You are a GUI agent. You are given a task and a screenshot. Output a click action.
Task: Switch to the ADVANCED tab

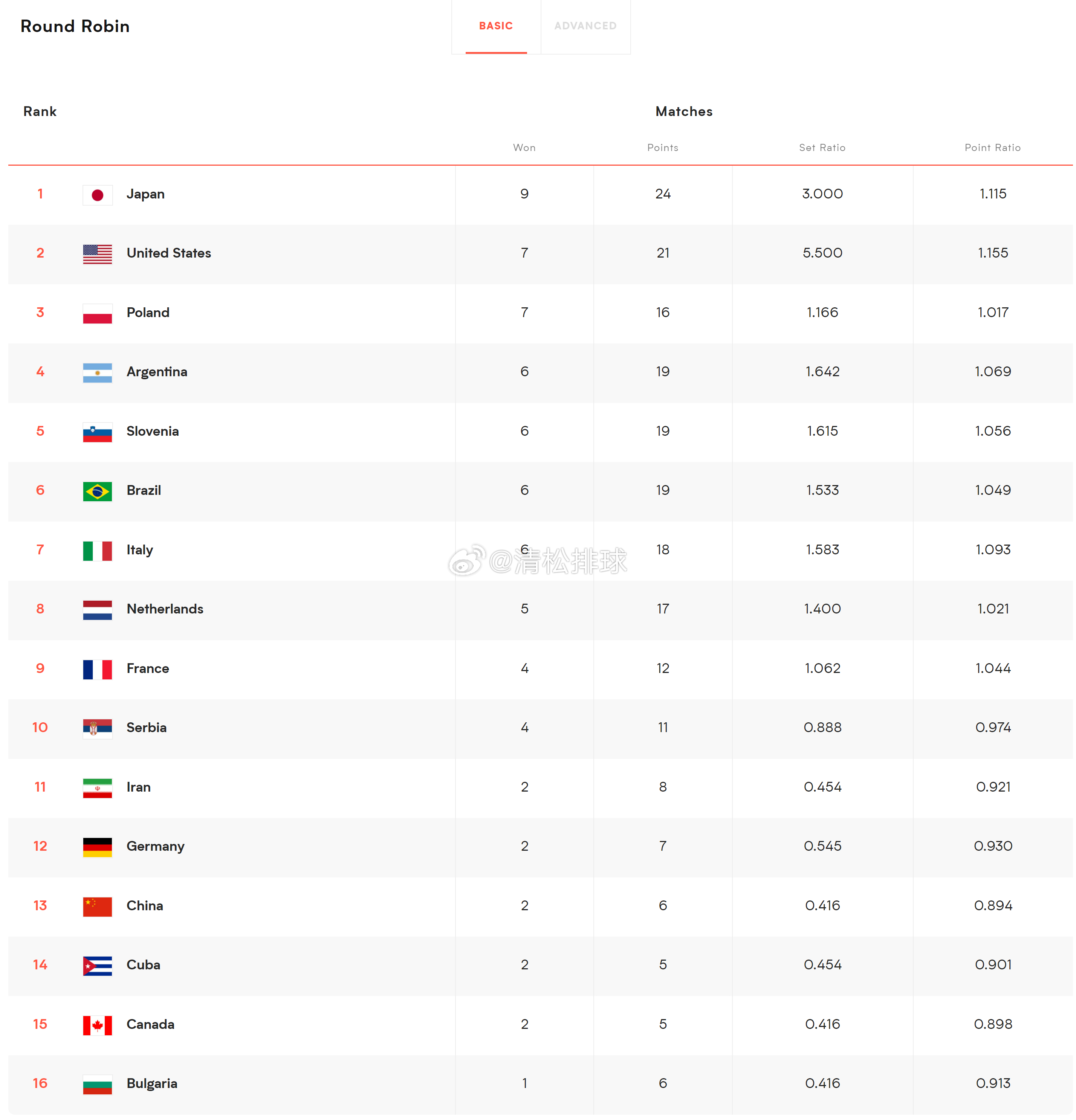[585, 26]
